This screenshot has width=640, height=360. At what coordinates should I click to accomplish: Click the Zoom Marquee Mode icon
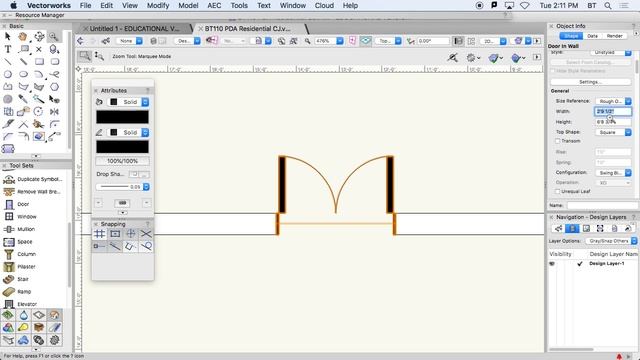click(x=85, y=56)
